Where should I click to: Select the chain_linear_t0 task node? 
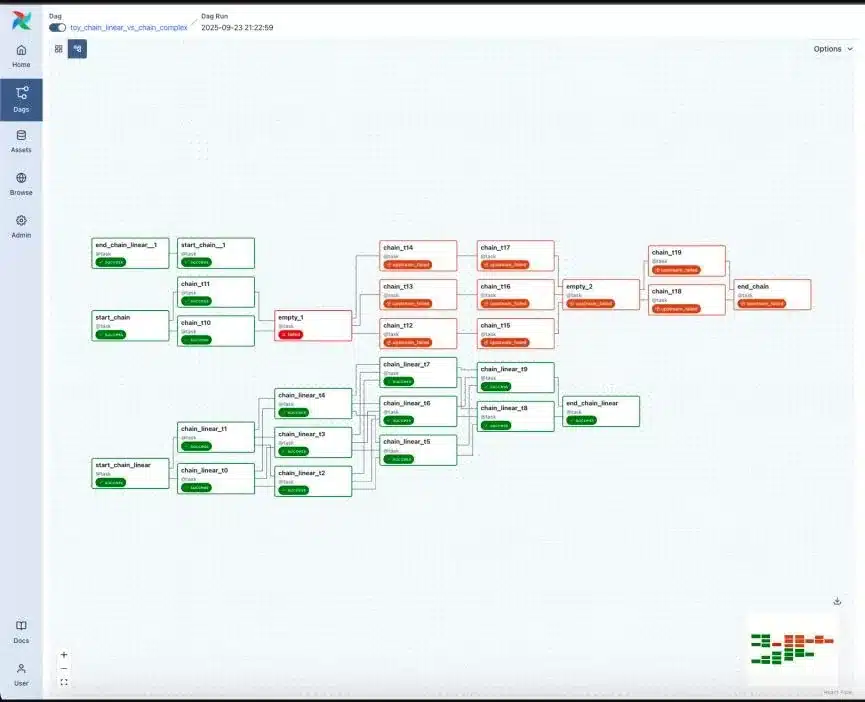point(216,479)
